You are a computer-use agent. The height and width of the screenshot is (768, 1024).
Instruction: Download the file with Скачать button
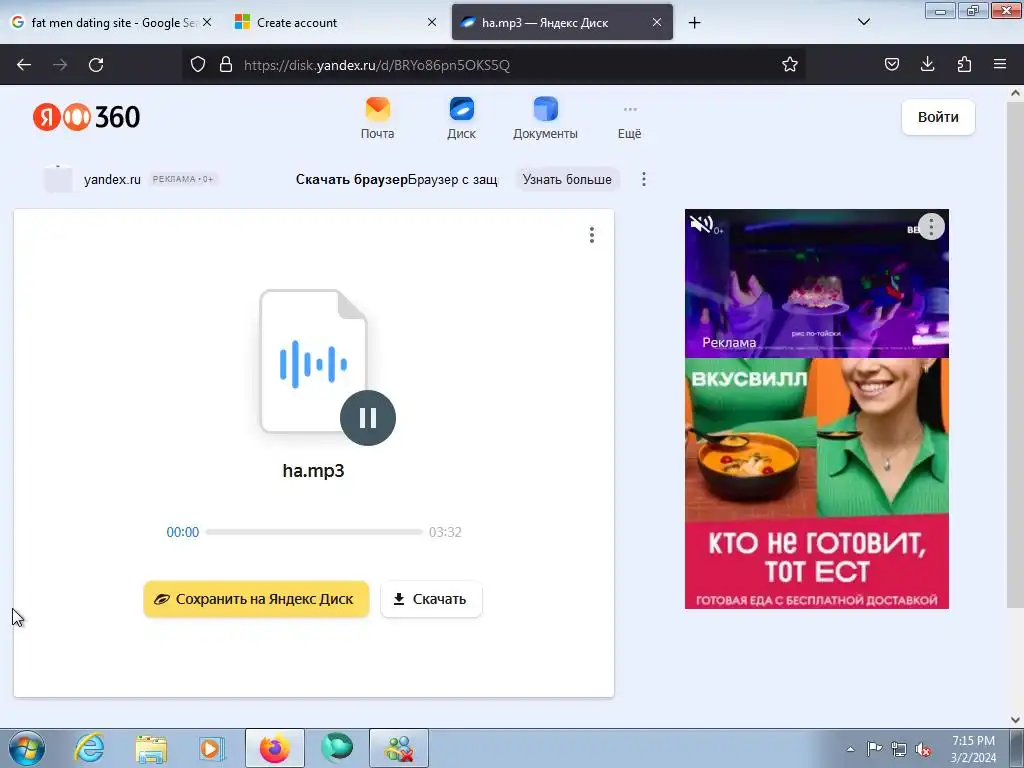(431, 599)
